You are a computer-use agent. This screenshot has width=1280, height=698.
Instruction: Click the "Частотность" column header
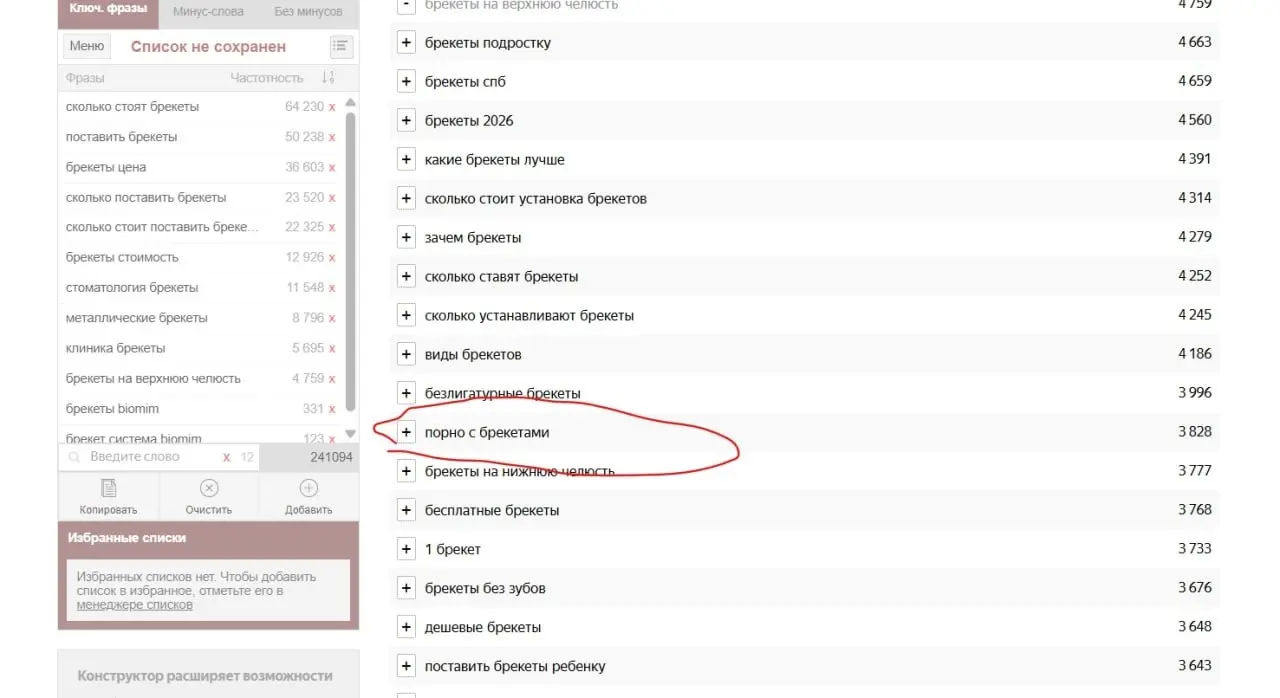[x=267, y=78]
